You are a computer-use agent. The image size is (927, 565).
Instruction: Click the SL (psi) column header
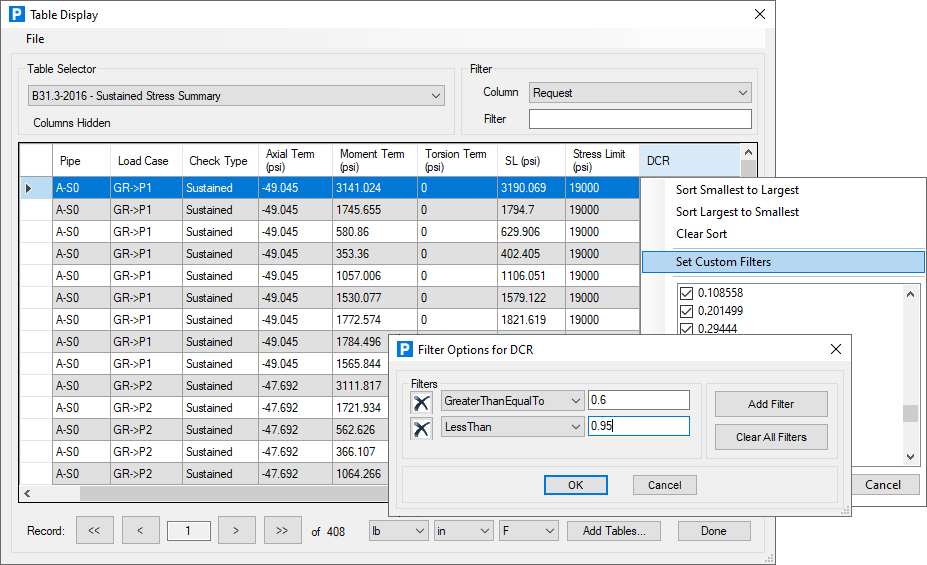tap(531, 160)
